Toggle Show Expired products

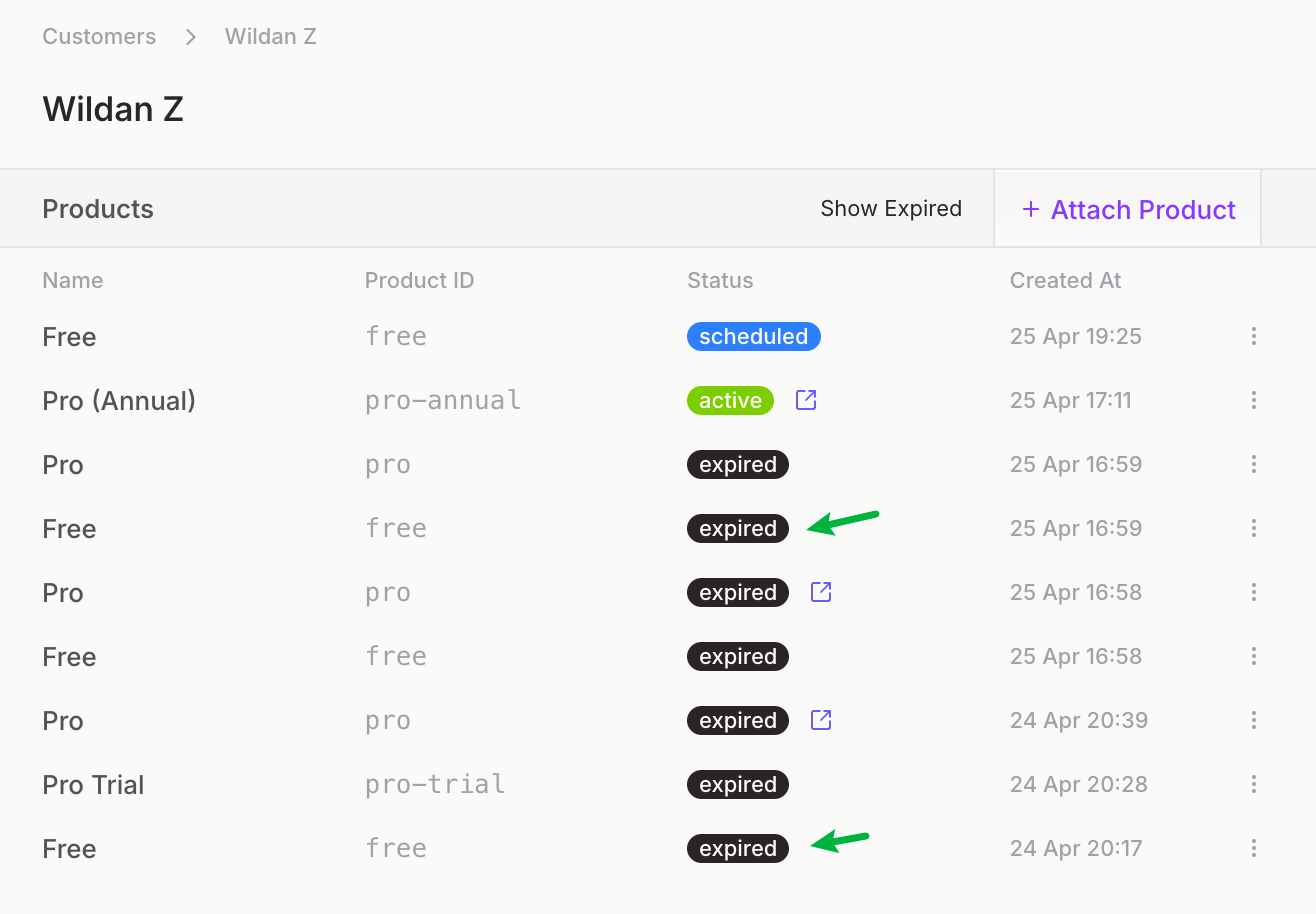[x=890, y=209]
